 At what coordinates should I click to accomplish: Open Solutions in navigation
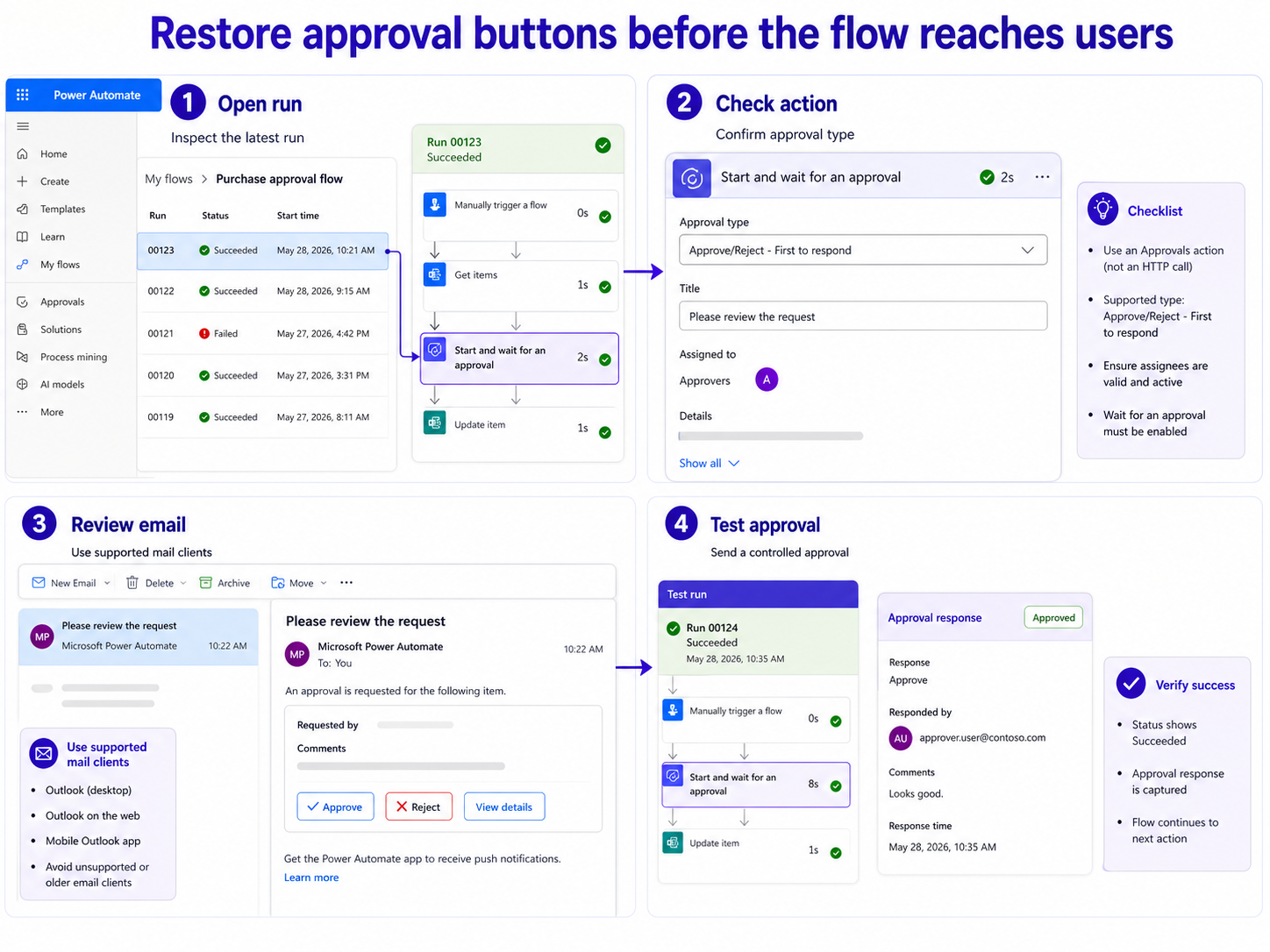61,330
